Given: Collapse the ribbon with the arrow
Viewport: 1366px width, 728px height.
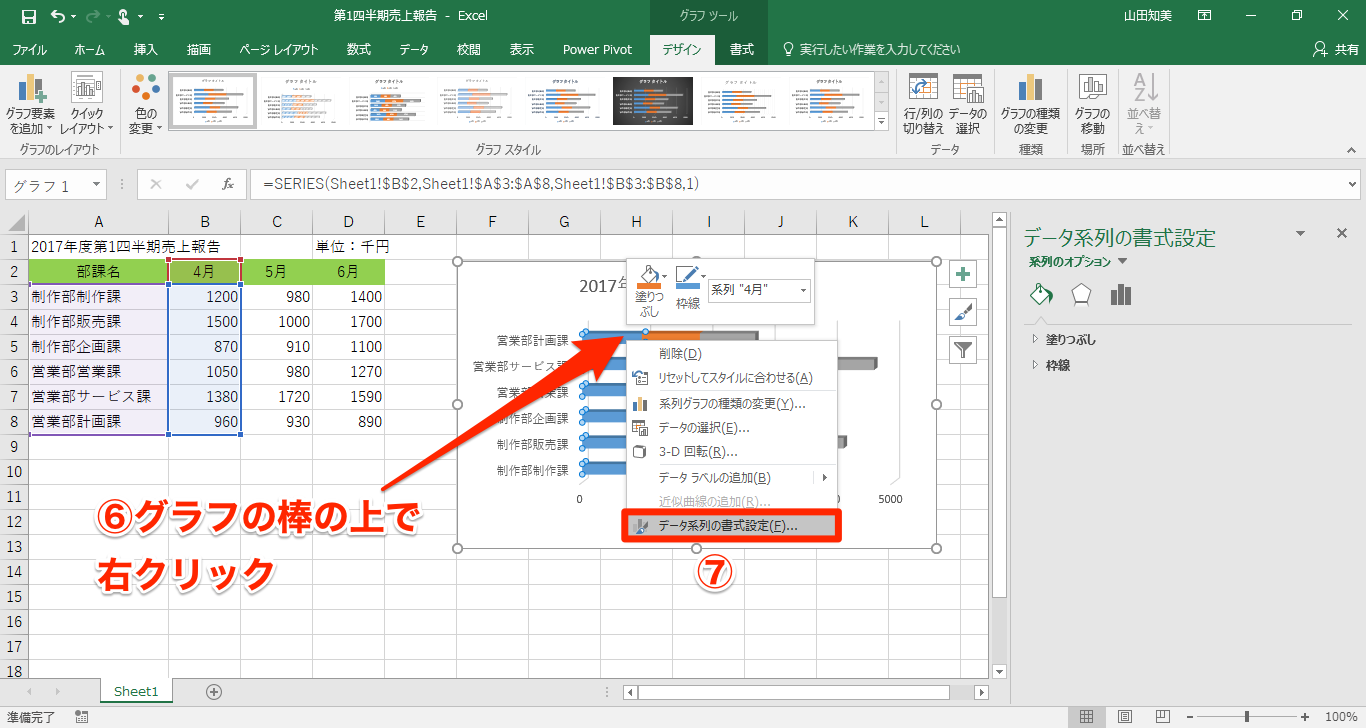Looking at the screenshot, I should [1351, 149].
